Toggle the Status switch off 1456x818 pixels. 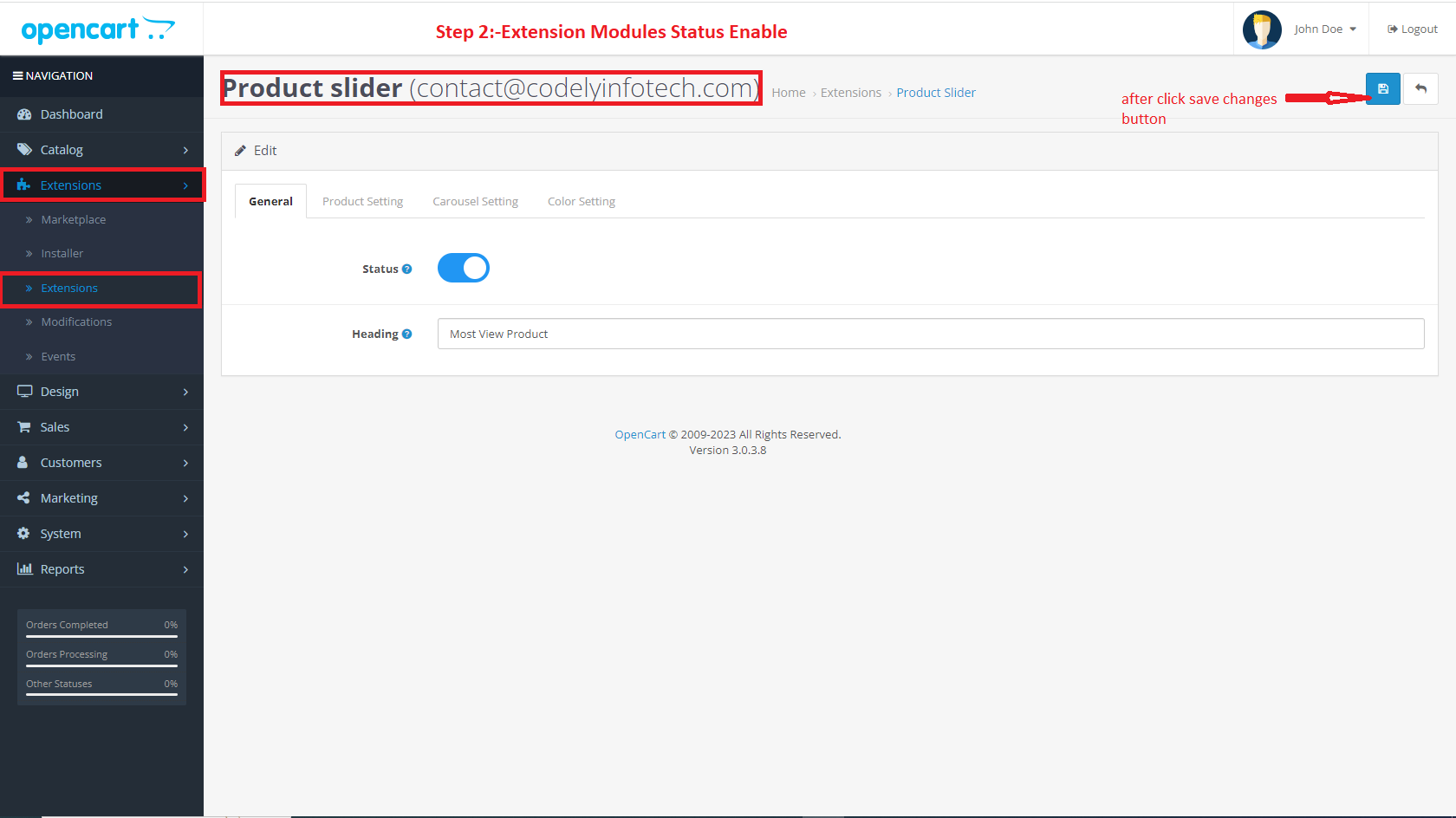click(464, 268)
